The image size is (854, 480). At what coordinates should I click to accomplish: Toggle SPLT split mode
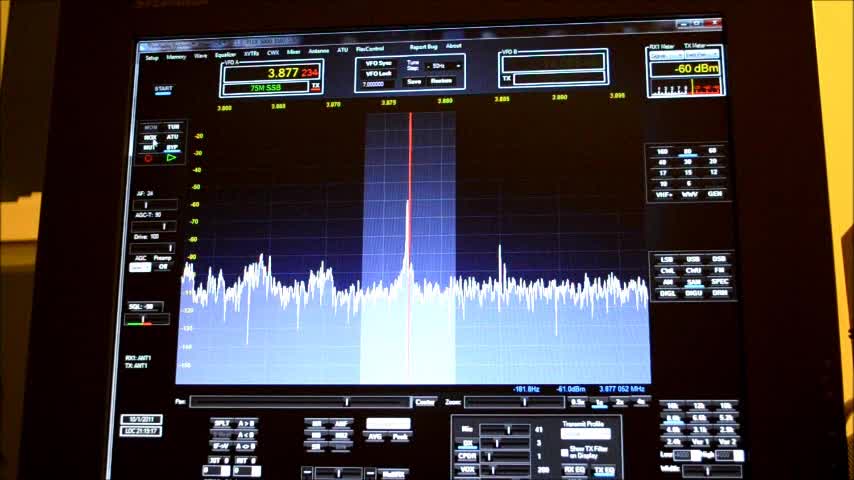[x=222, y=423]
